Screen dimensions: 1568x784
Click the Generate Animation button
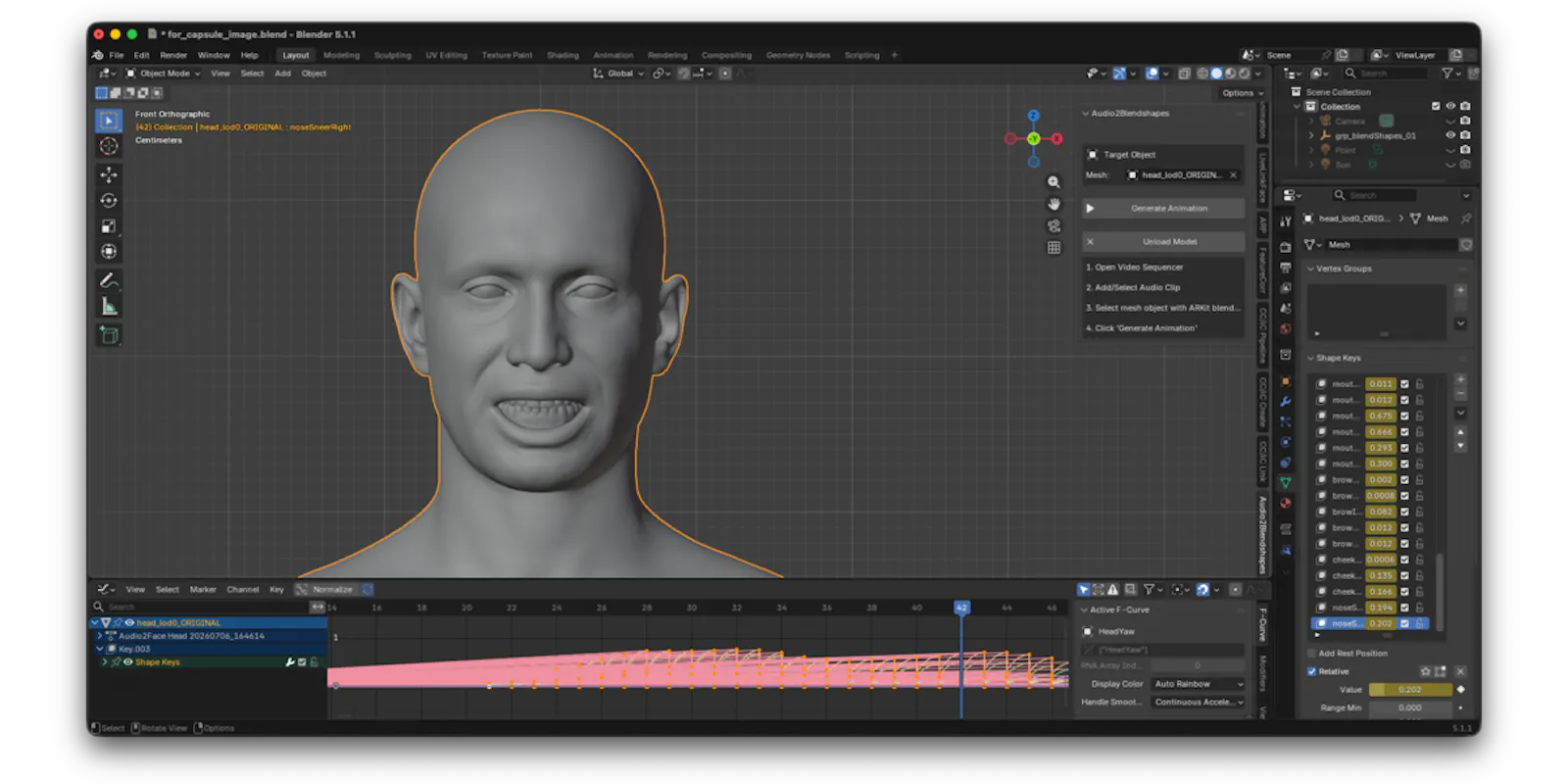point(1163,209)
